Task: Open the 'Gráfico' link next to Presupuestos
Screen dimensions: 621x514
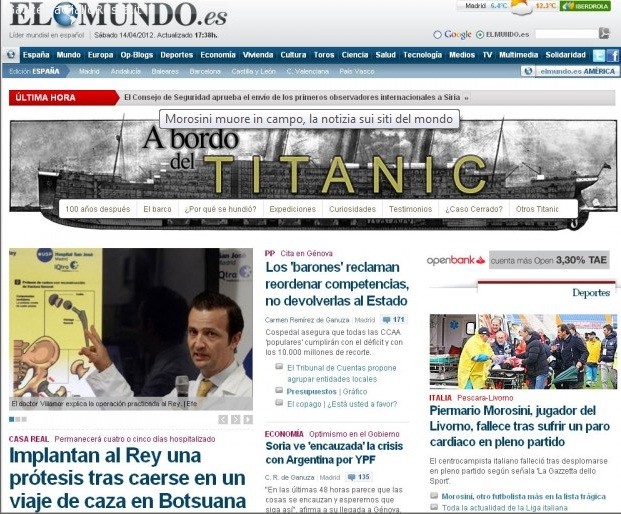Action: coord(355,391)
